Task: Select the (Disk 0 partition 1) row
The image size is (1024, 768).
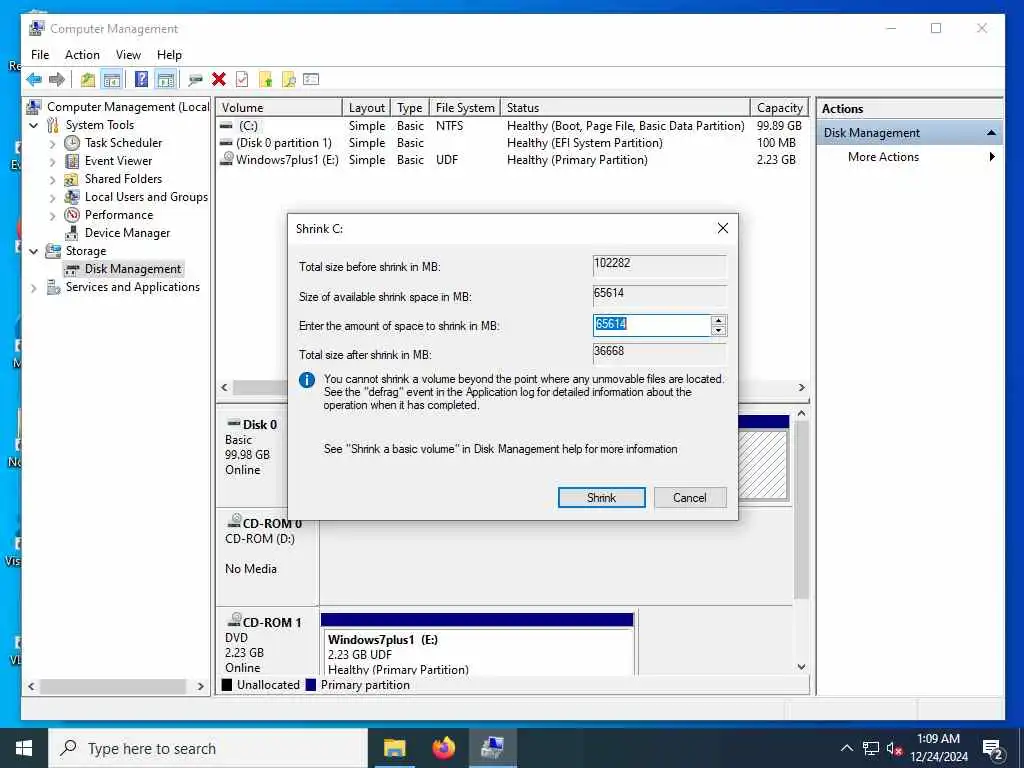Action: click(512, 142)
